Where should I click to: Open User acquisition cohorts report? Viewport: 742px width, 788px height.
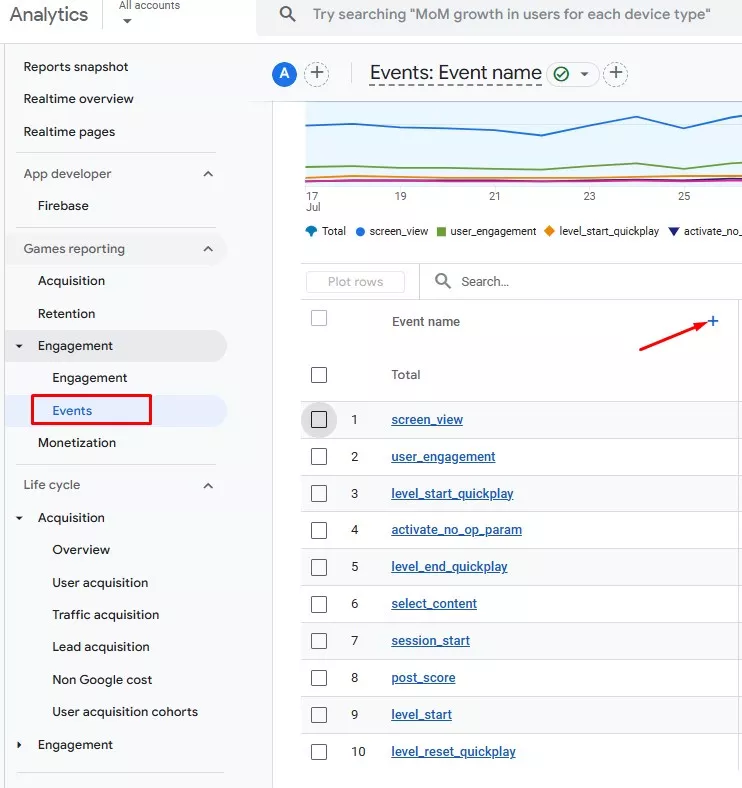coord(125,712)
